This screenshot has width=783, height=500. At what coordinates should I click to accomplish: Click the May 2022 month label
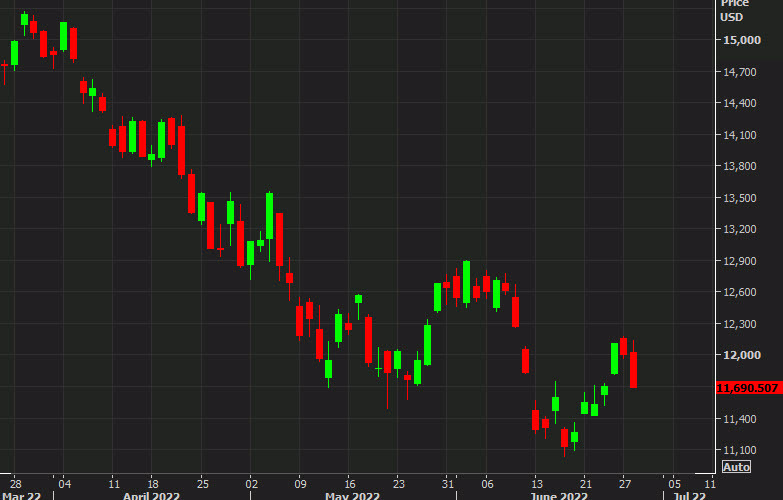point(353,496)
